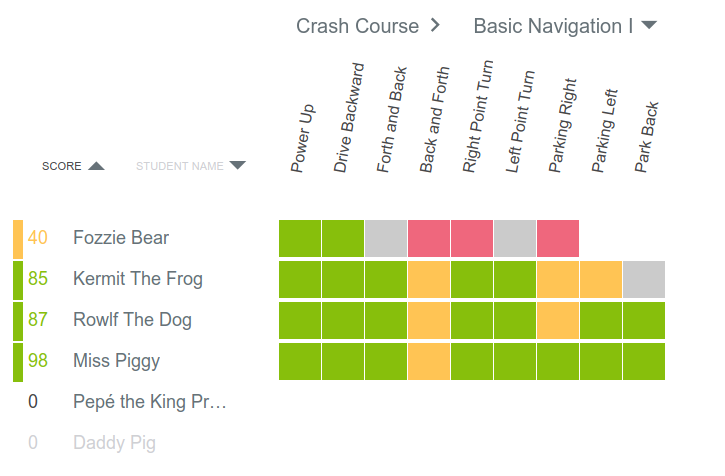Select the Power Up column header

[x=302, y=138]
